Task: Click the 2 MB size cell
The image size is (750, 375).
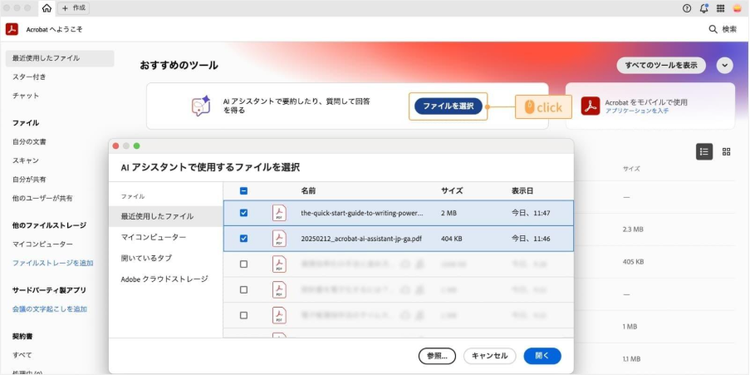Action: point(449,213)
